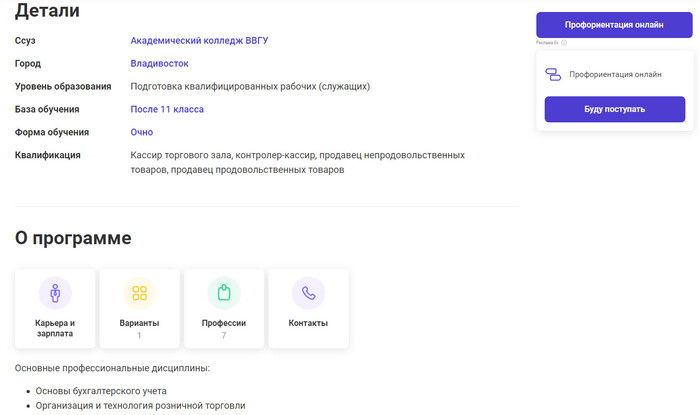Open the Контакты phone icon
Screen dimensions: 700x415
(x=308, y=293)
